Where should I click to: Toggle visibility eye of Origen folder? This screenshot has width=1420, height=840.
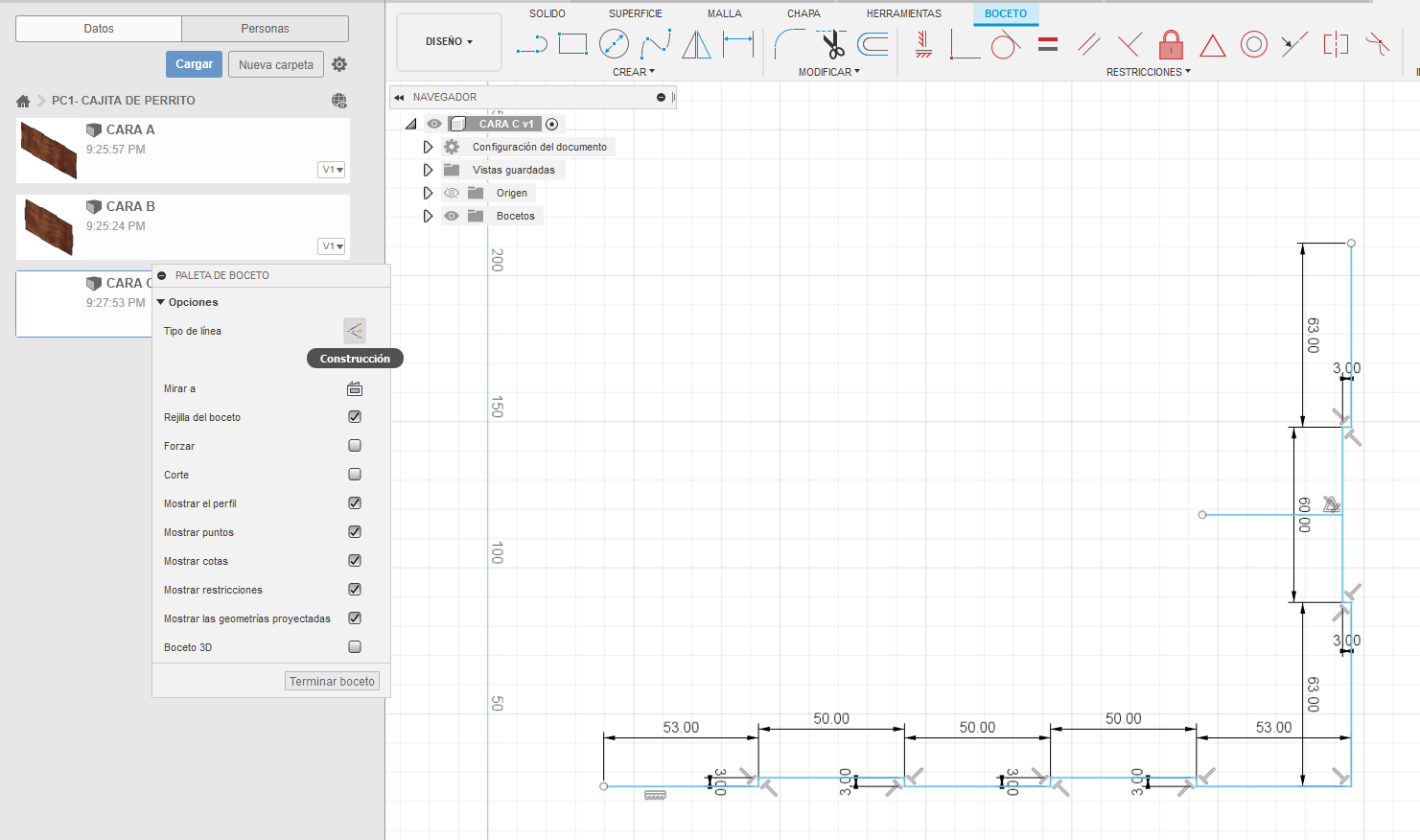point(452,193)
